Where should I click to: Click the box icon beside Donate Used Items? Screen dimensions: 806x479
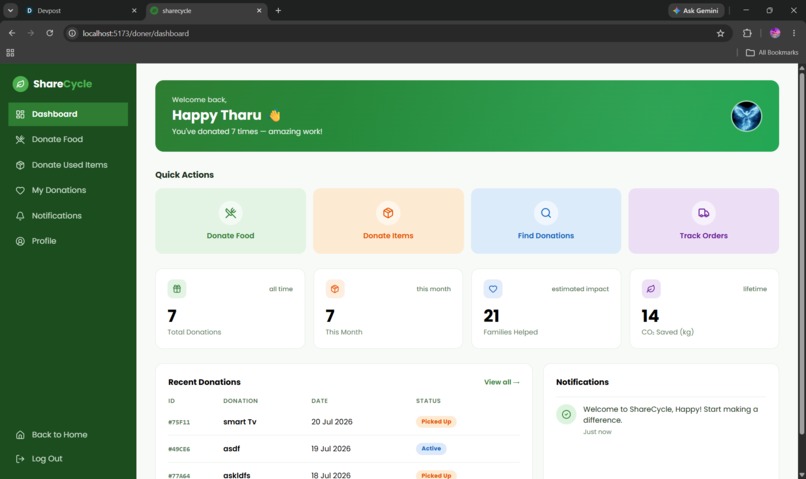pos(20,165)
